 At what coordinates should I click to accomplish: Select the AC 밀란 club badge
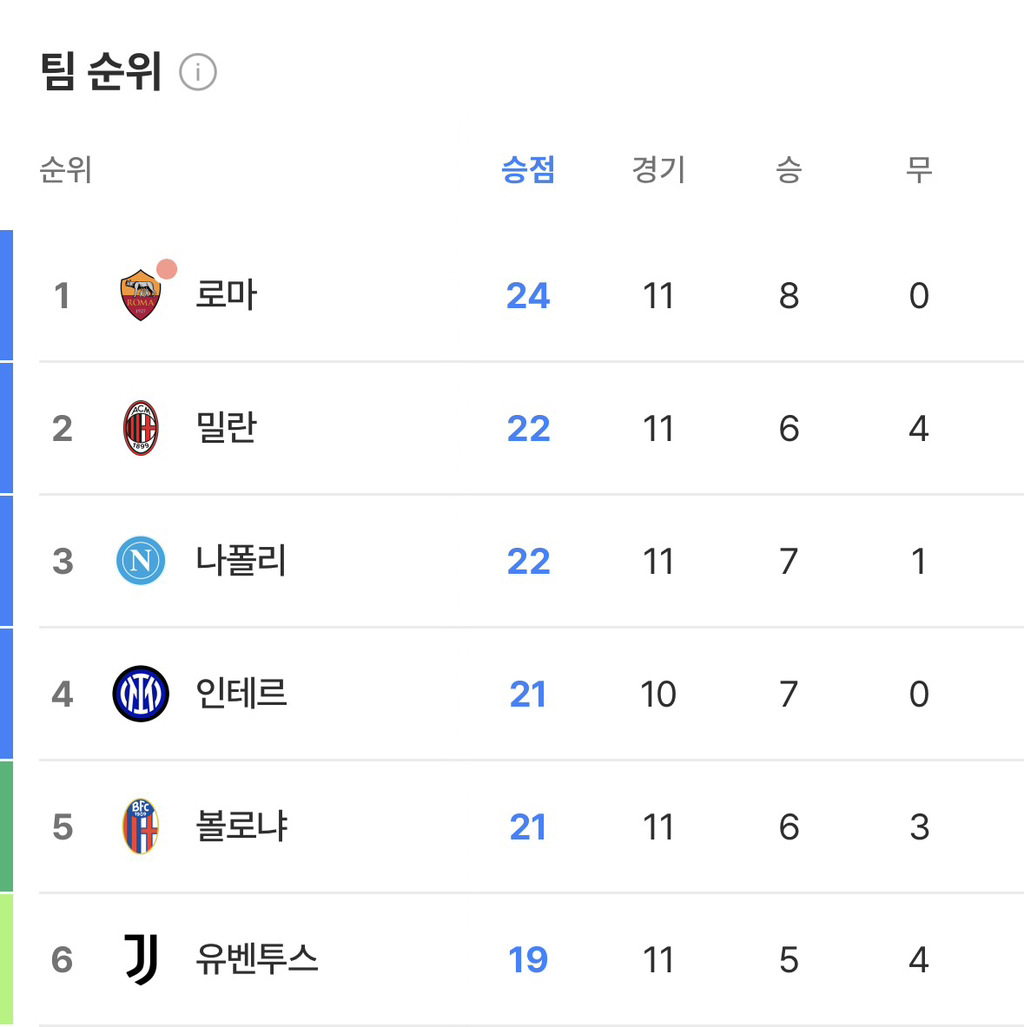pos(141,428)
